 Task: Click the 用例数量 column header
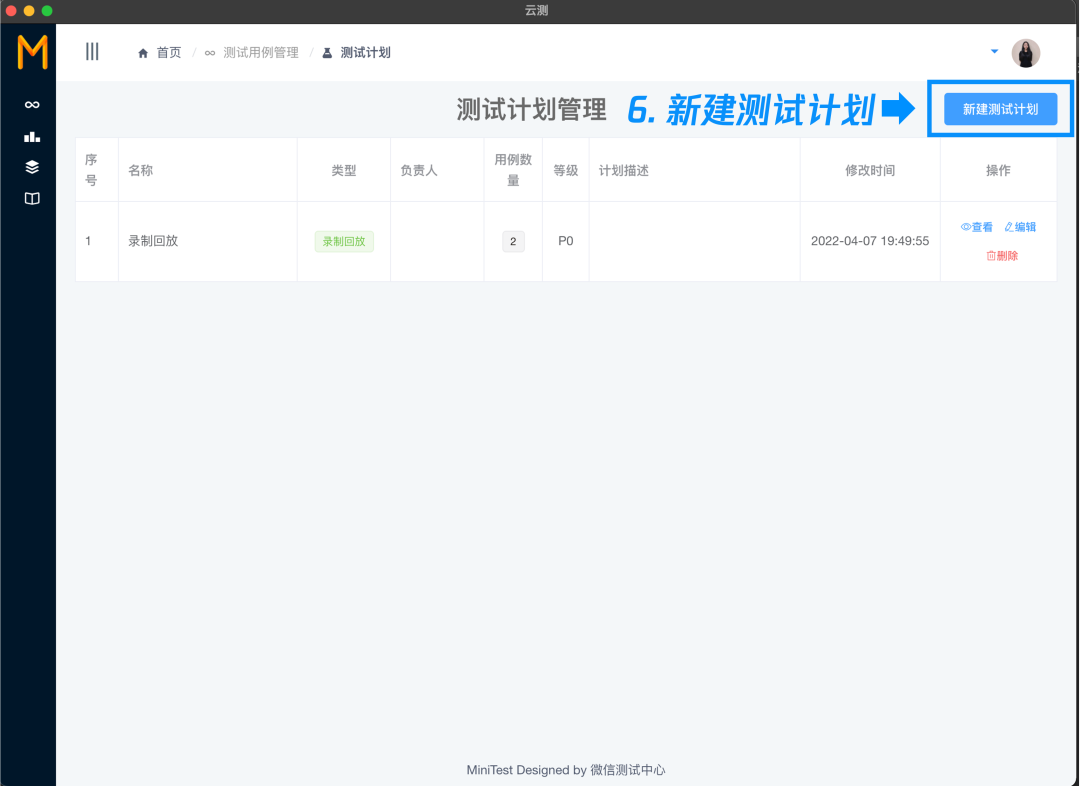513,170
